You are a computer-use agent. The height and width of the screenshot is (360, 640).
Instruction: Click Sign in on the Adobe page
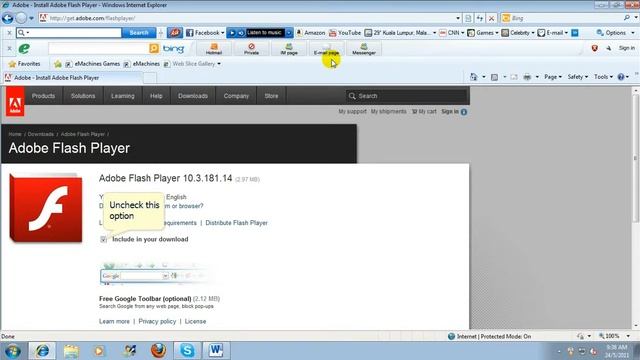pyautogui.click(x=450, y=111)
